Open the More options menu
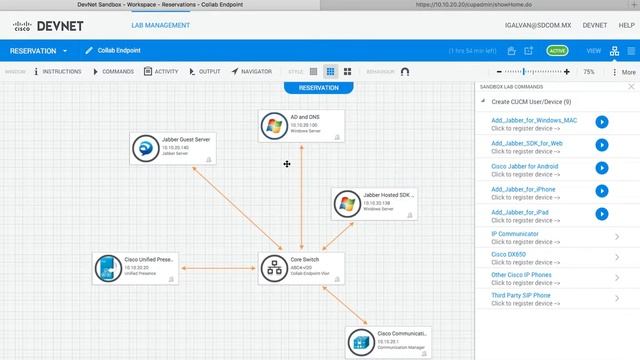The image size is (640, 360). (624, 72)
